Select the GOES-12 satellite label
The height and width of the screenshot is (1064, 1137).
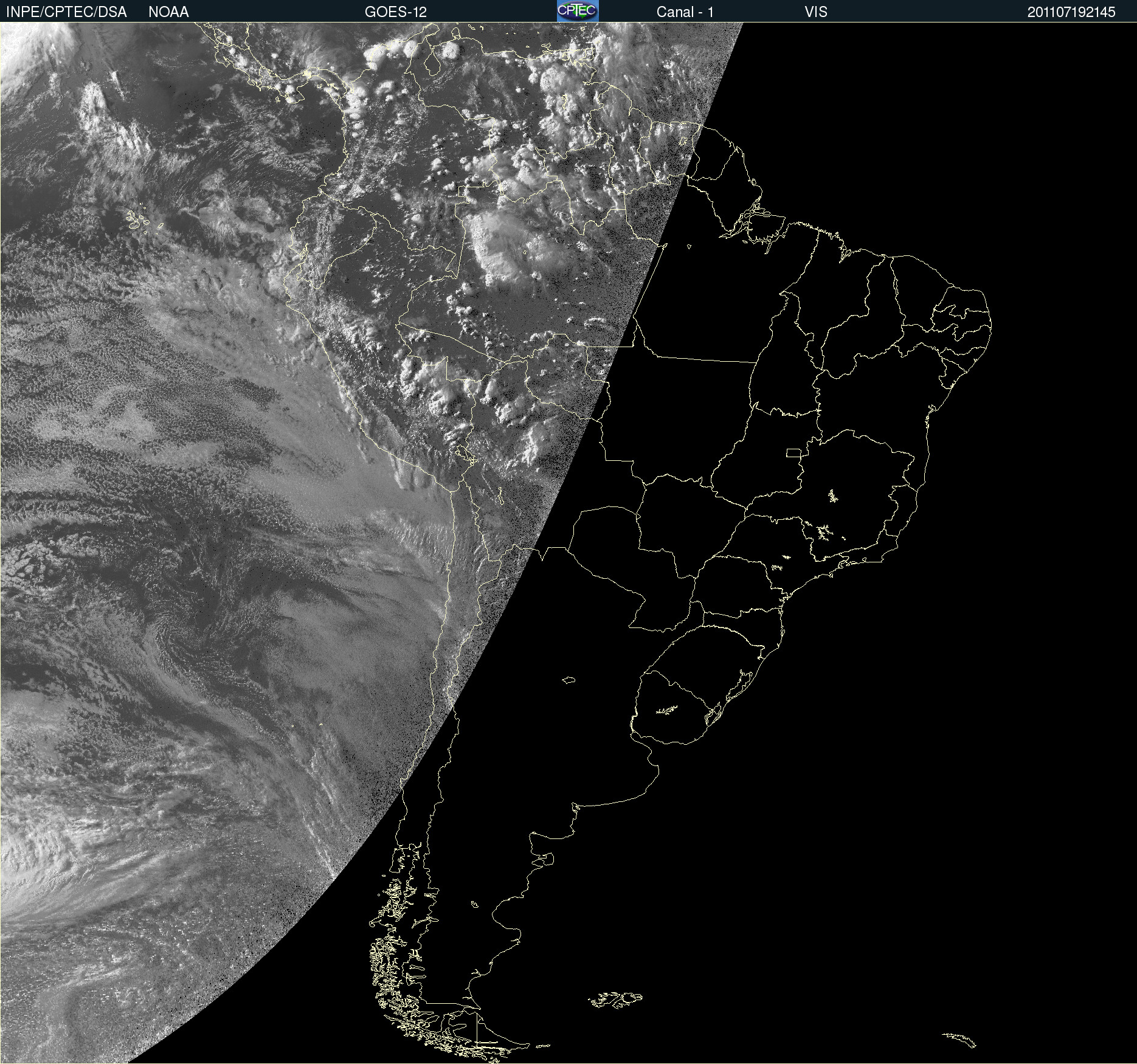click(396, 12)
